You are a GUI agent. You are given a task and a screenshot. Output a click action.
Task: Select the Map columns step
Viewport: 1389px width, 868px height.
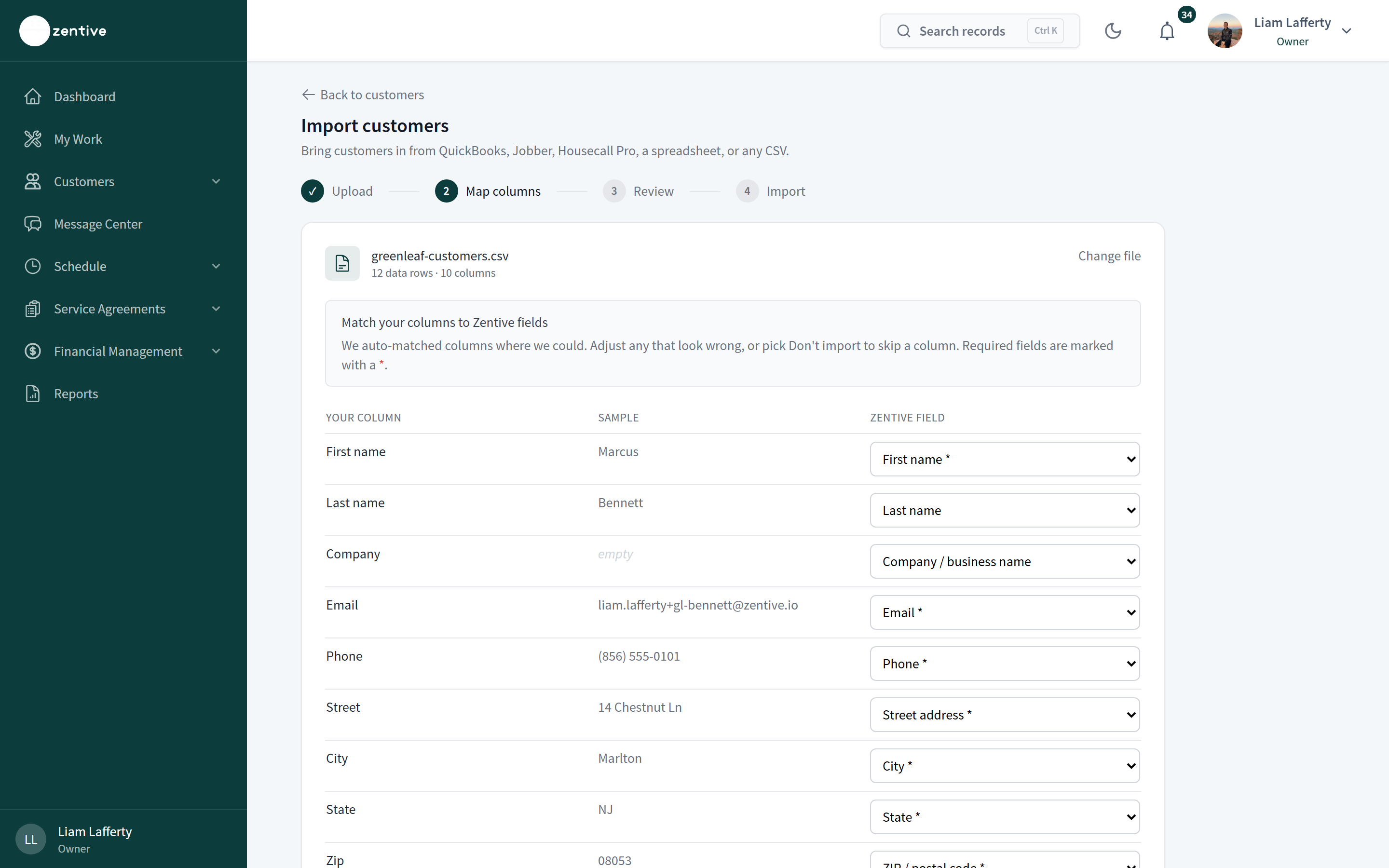[x=488, y=191]
